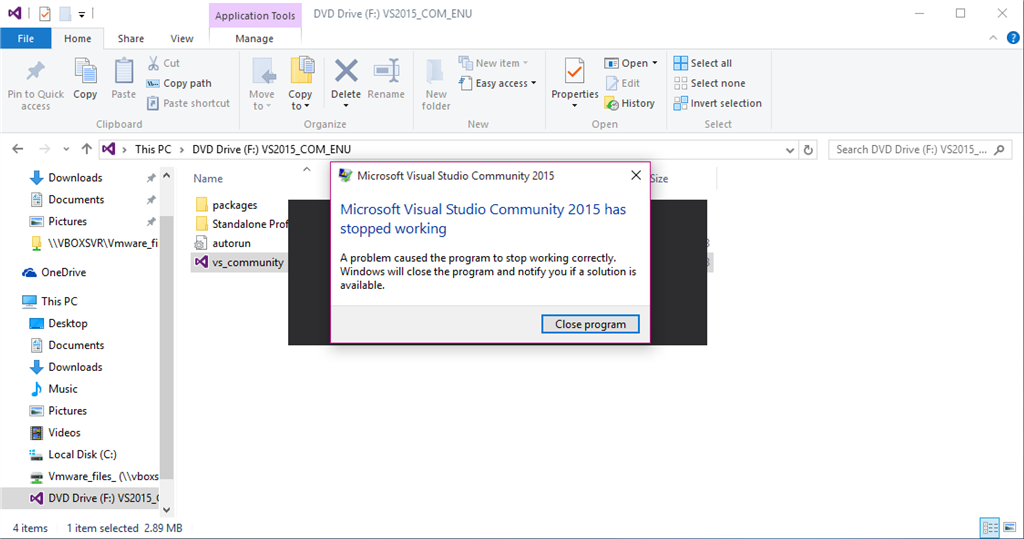Click the Copy ribbon button
This screenshot has width=1024, height=539.
point(85,79)
